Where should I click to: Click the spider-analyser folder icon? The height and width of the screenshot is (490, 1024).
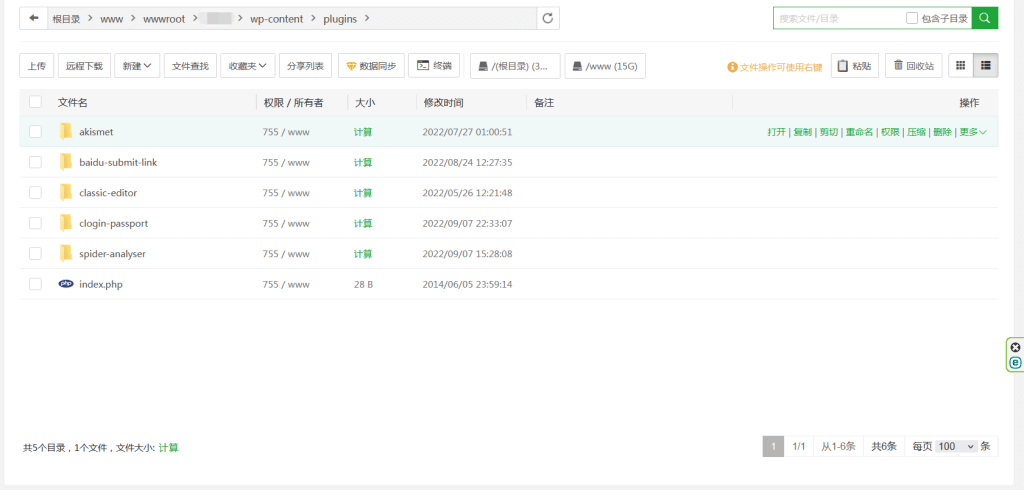(x=65, y=253)
